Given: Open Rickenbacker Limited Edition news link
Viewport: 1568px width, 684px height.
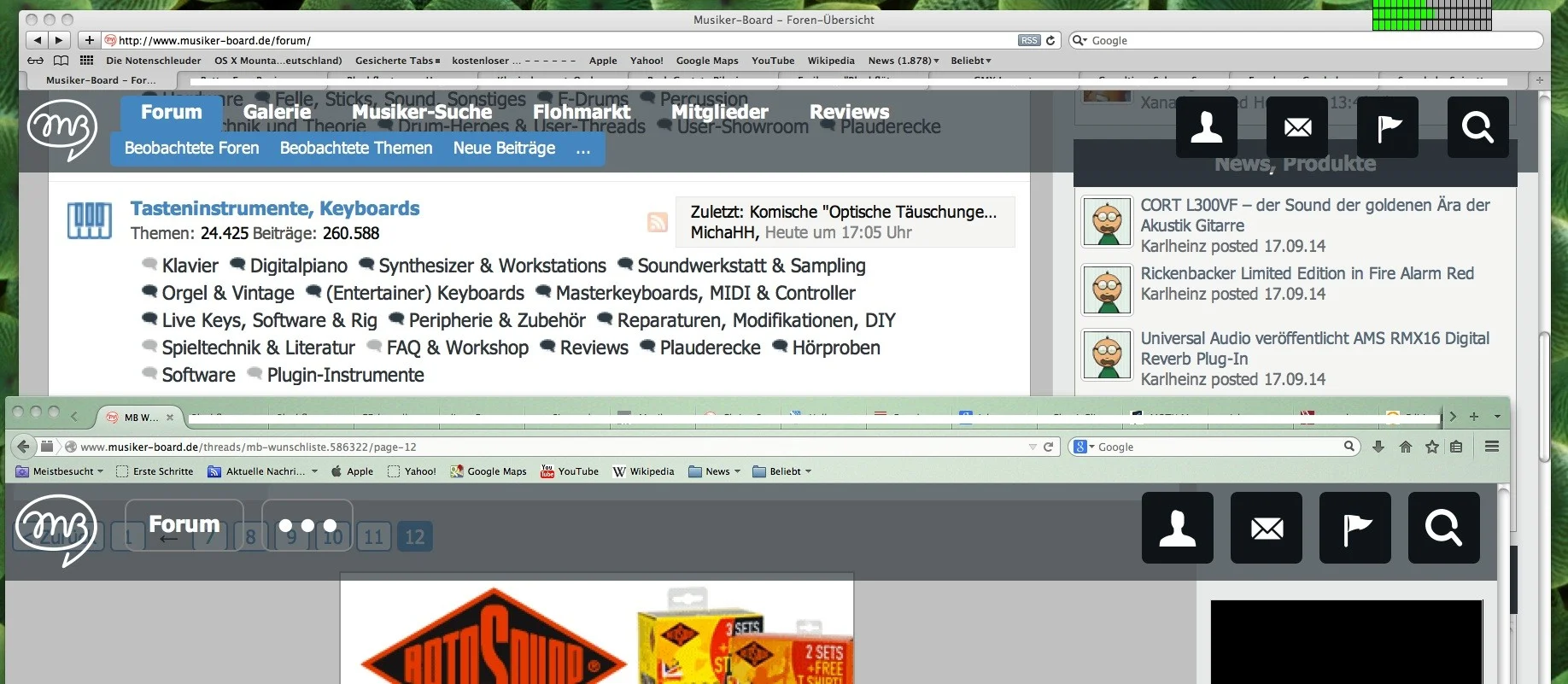Looking at the screenshot, I should point(1308,273).
